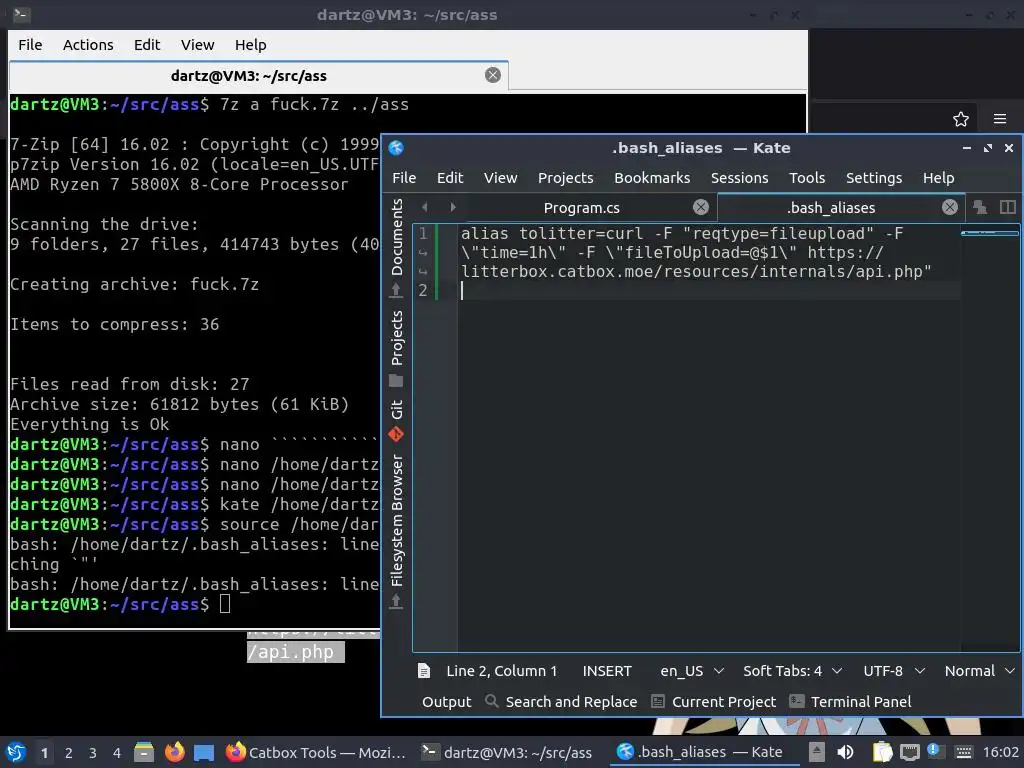
Task: Toggle the Output panel in Kate
Action: (x=446, y=701)
